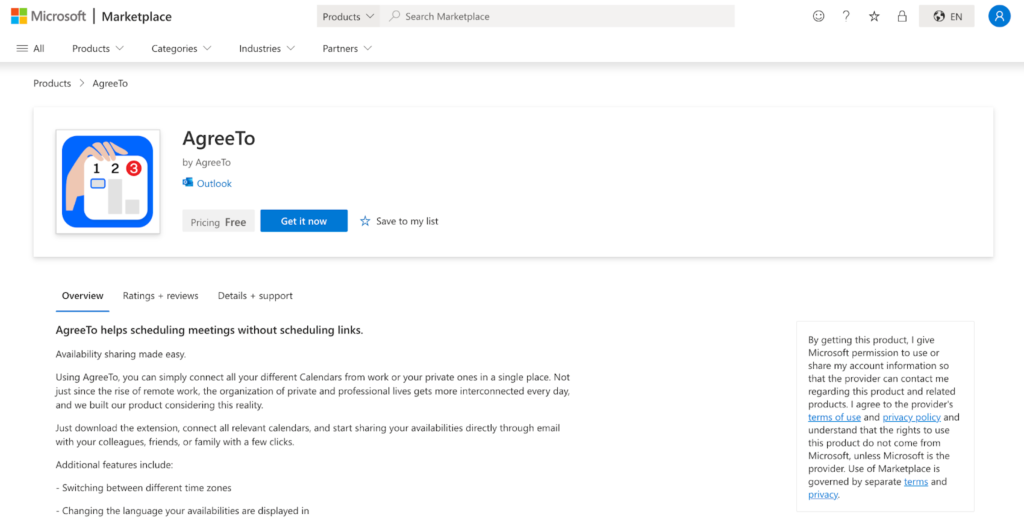The height and width of the screenshot is (523, 1024).
Task: Open the provider's privacy policy link
Action: (912, 417)
